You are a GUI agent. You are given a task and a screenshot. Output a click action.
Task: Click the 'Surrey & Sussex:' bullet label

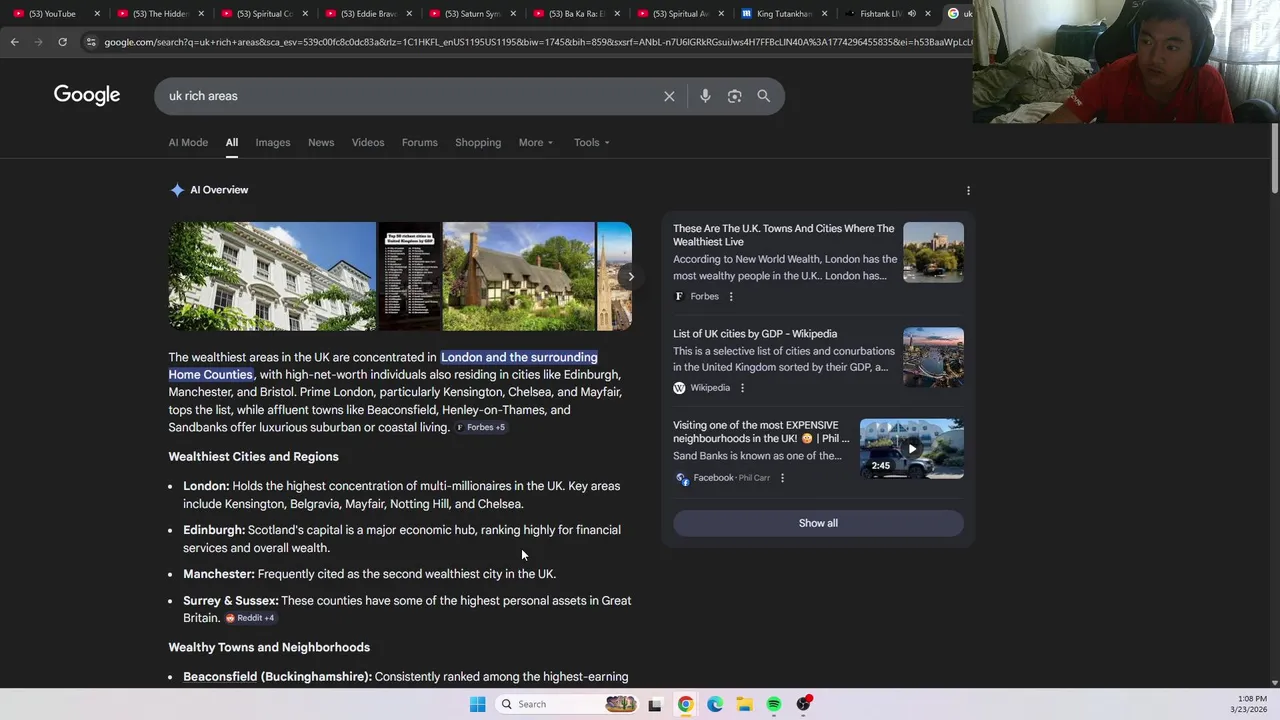[x=230, y=601]
